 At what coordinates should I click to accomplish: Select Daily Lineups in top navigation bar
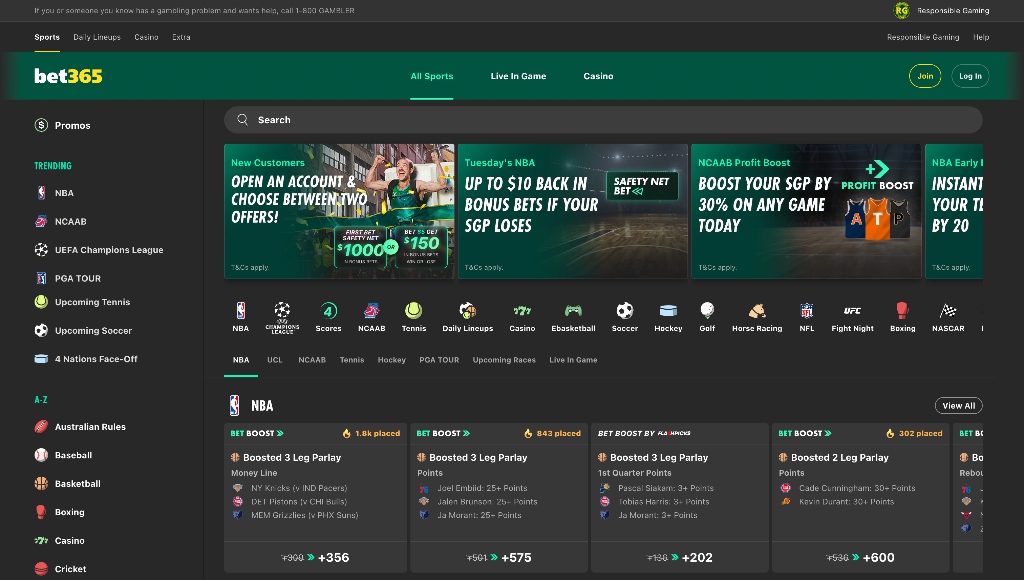(97, 37)
